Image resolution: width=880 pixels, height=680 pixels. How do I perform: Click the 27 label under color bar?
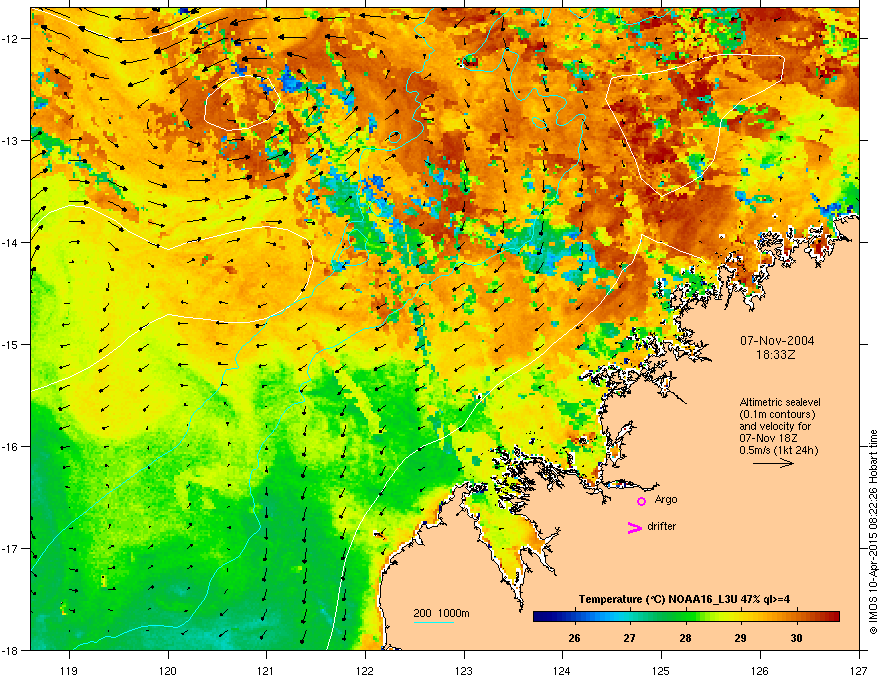(630, 638)
